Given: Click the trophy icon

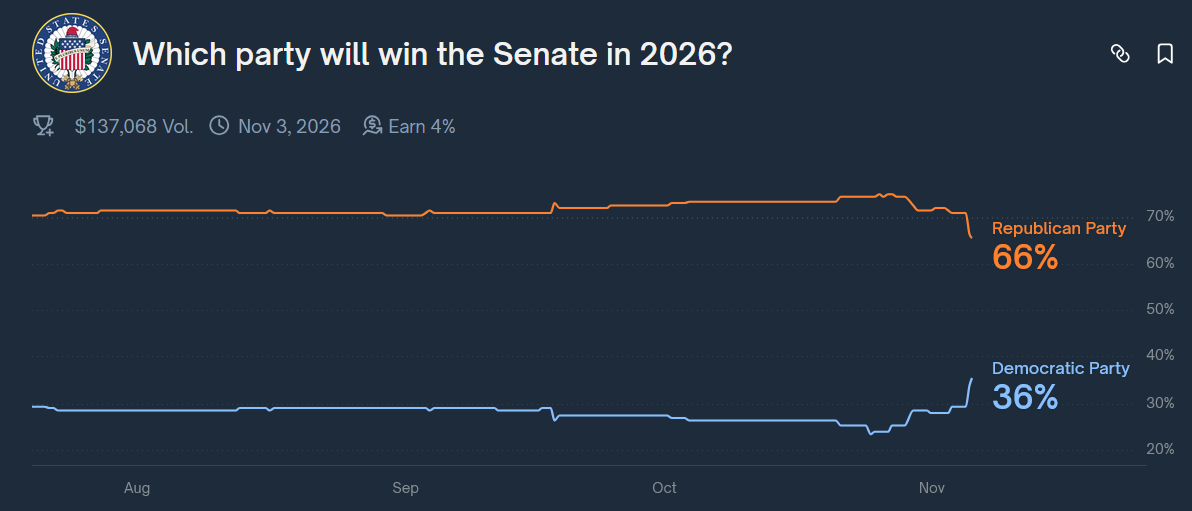Looking at the screenshot, I should point(44,126).
